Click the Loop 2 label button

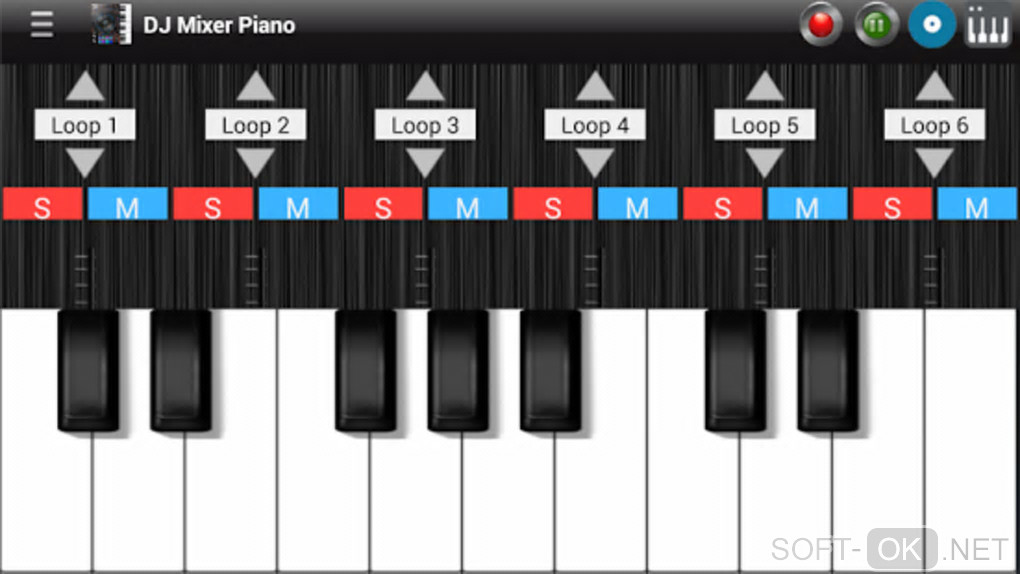[x=255, y=124]
